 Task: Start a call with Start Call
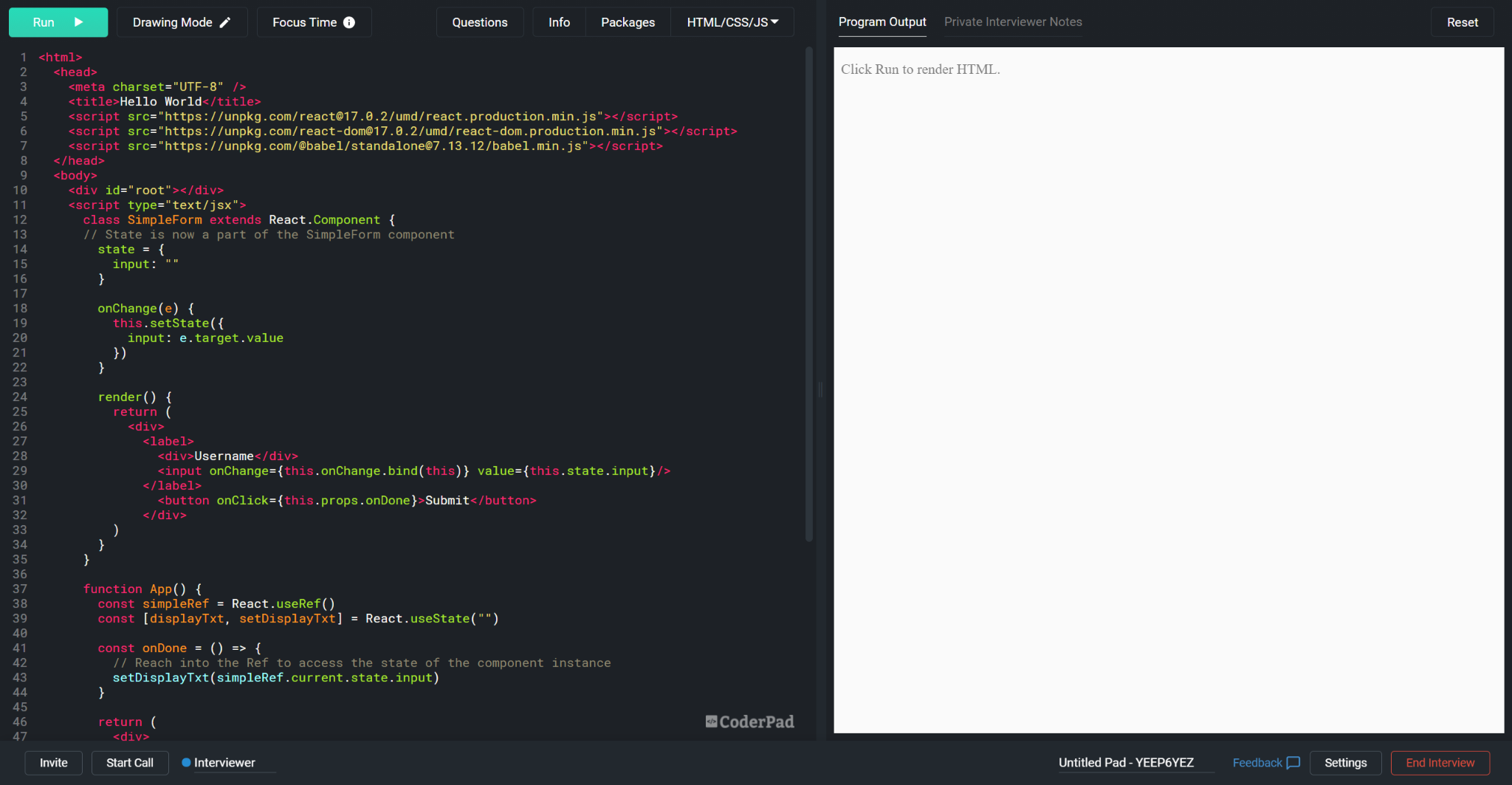point(130,763)
